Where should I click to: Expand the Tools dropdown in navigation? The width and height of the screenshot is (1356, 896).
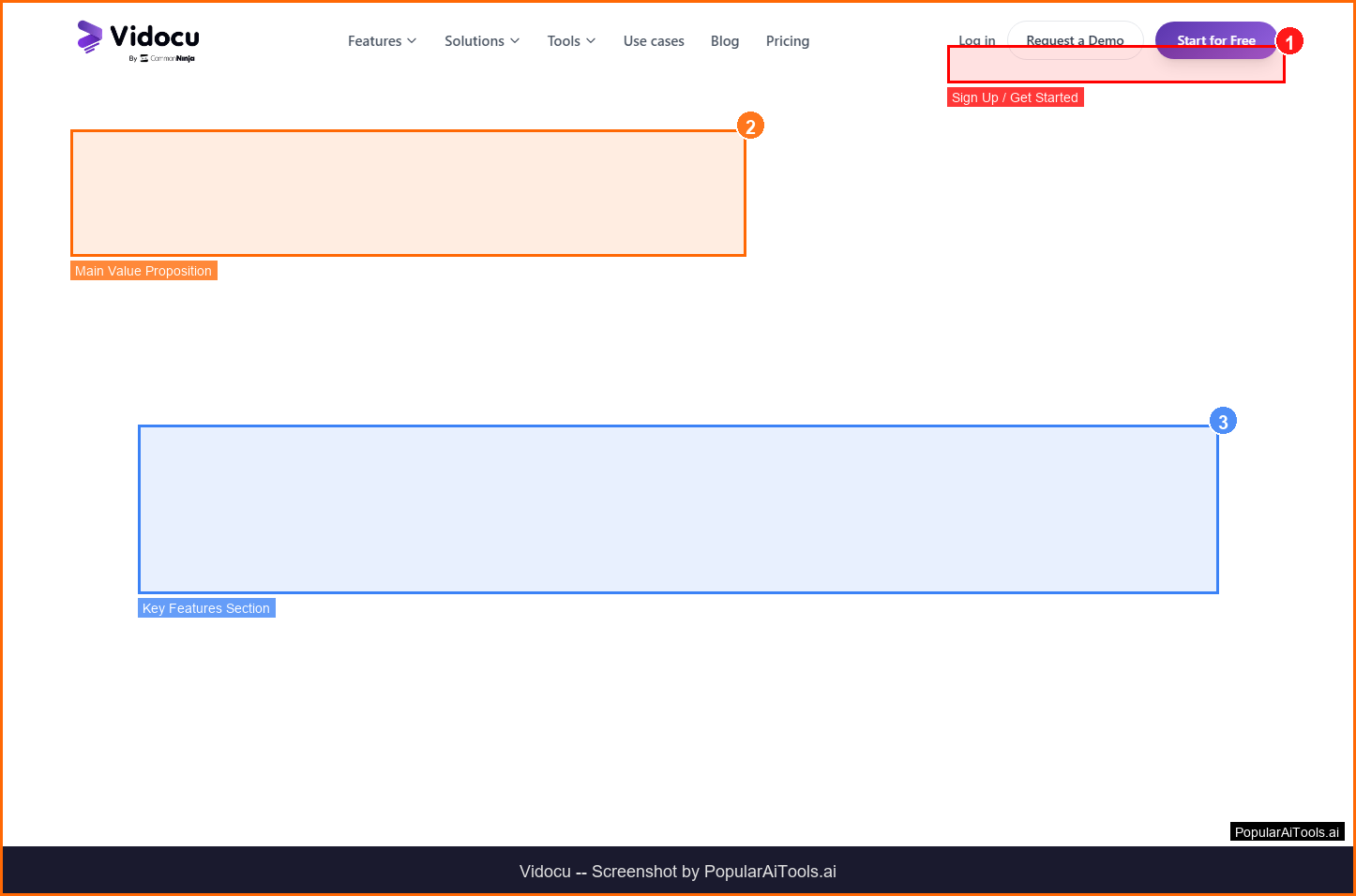[x=571, y=41]
